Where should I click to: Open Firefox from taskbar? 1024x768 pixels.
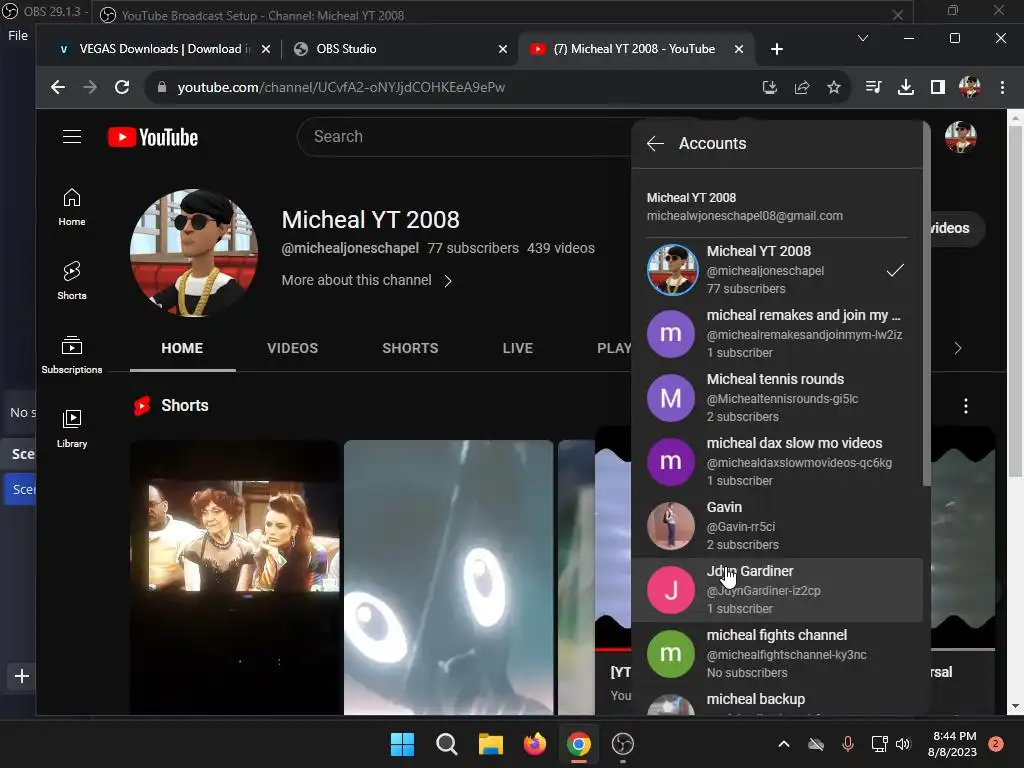[x=535, y=744]
